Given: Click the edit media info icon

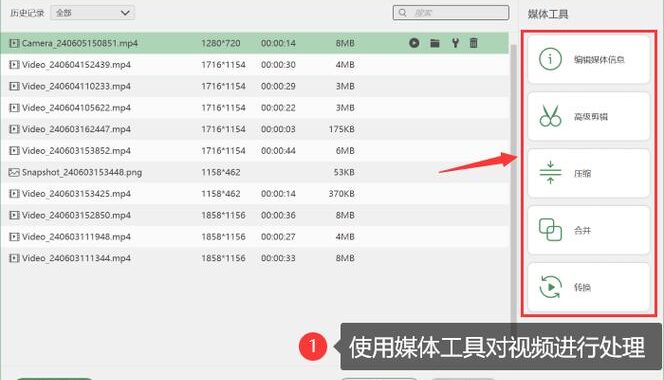Looking at the screenshot, I should tap(550, 59).
